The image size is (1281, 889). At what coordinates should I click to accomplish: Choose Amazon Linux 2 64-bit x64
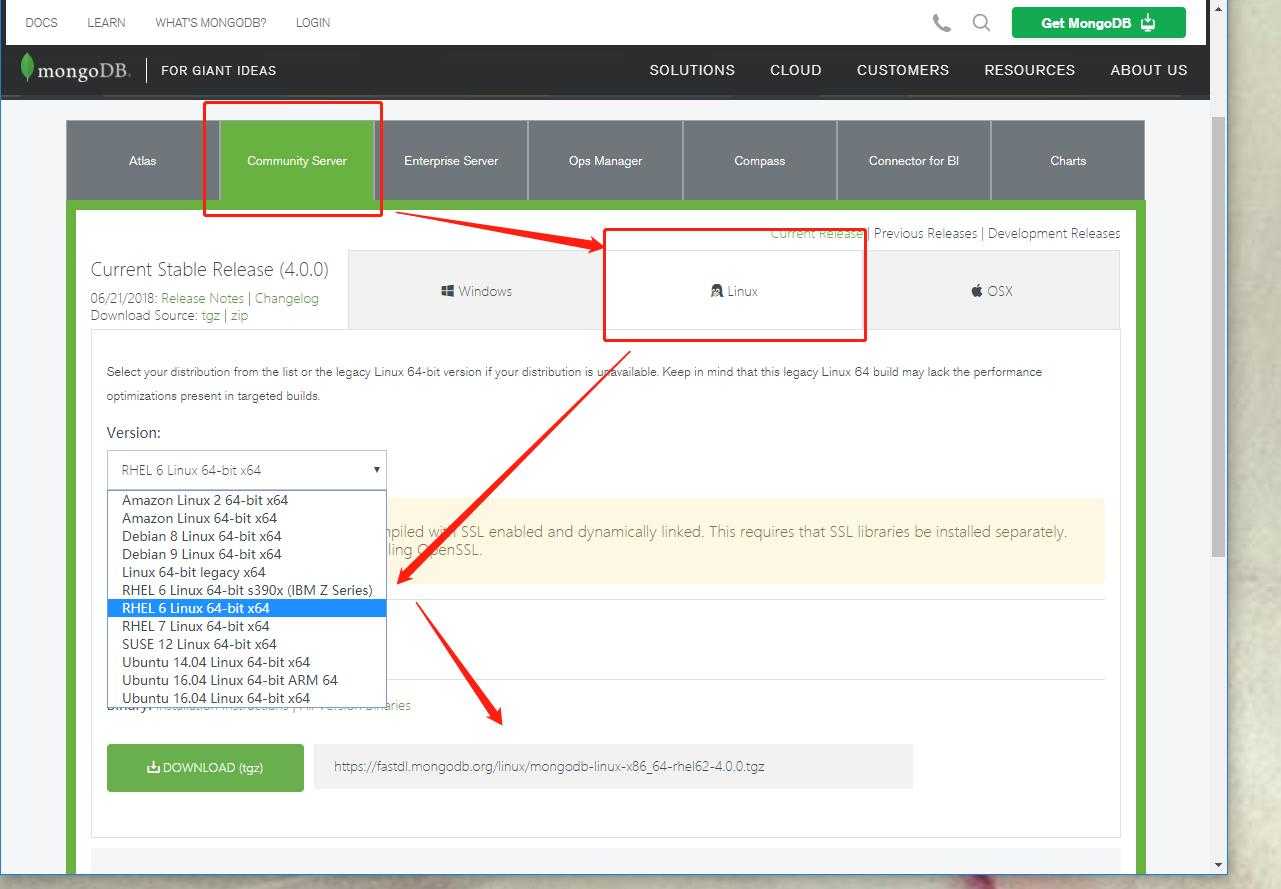(246, 500)
